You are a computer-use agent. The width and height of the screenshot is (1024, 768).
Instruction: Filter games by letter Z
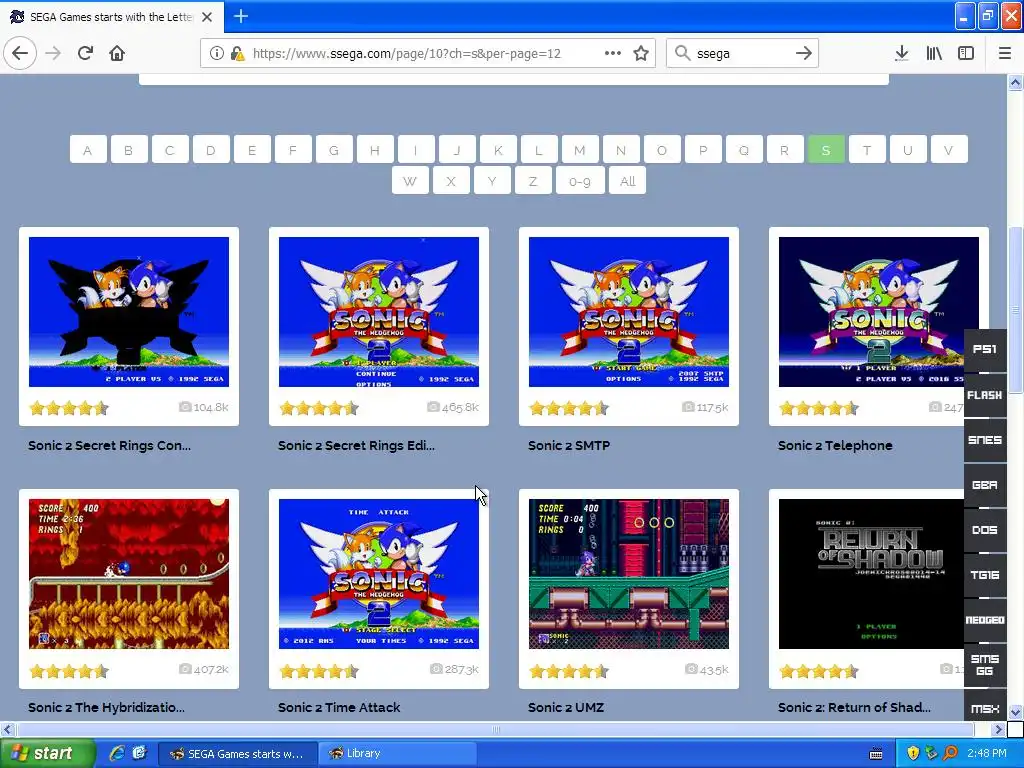click(x=533, y=181)
